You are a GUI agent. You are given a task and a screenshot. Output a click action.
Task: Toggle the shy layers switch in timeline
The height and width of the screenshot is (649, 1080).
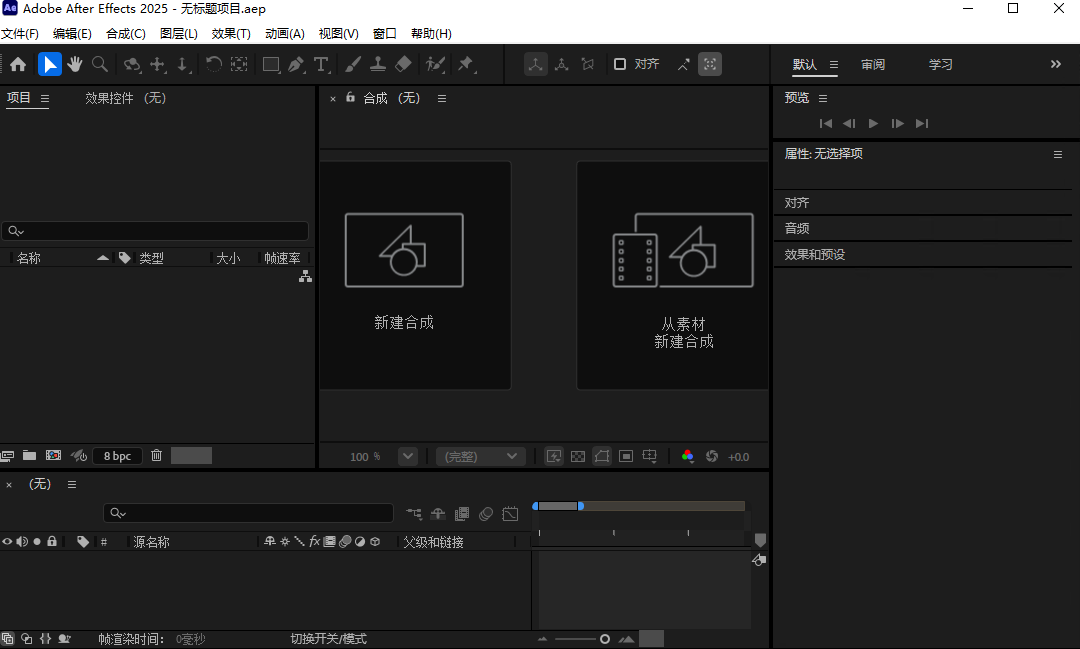pos(438,513)
